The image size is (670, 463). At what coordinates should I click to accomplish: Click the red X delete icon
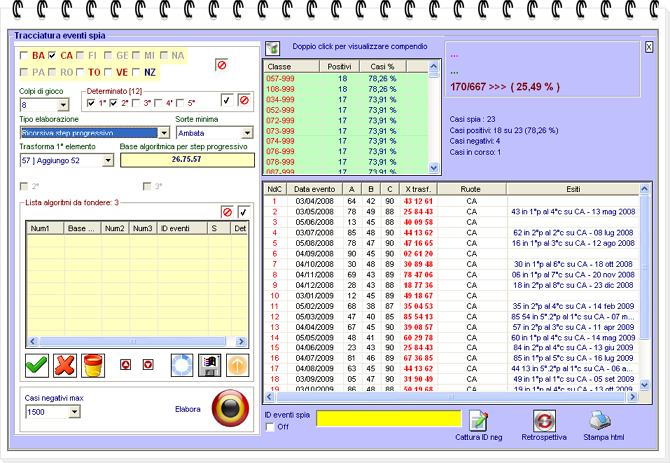[64, 365]
